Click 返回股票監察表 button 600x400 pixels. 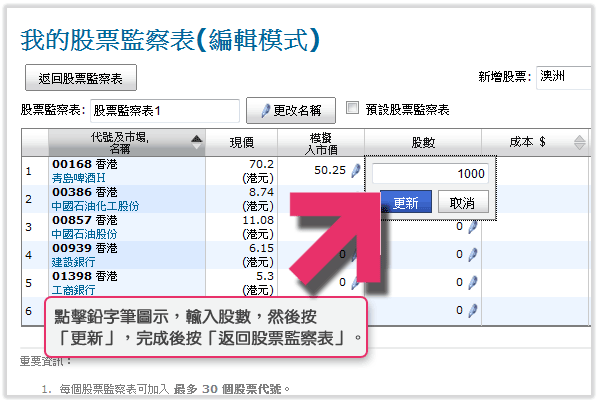81,78
